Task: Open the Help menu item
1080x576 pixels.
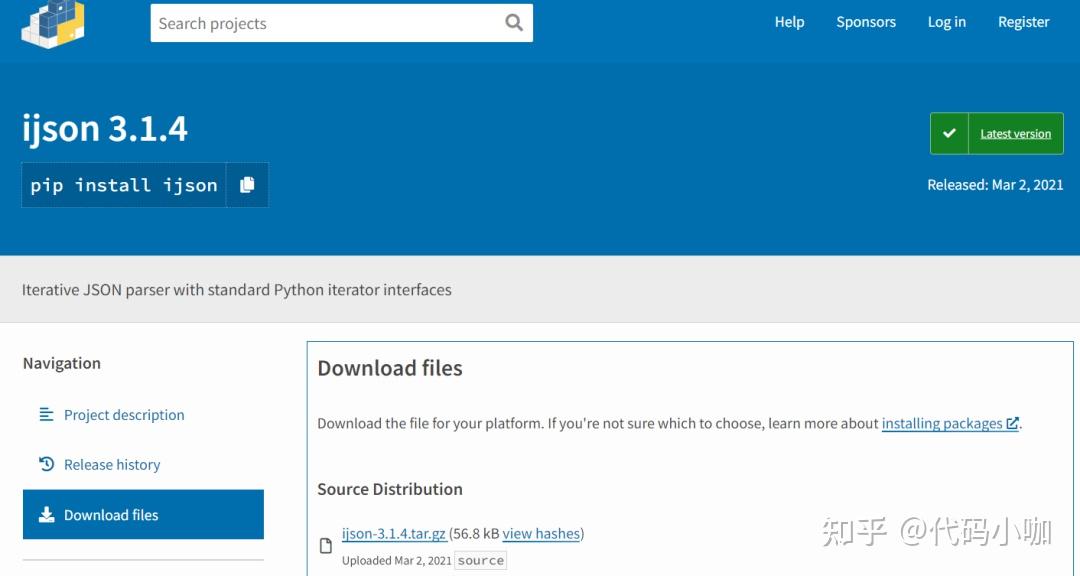Action: pyautogui.click(x=789, y=21)
